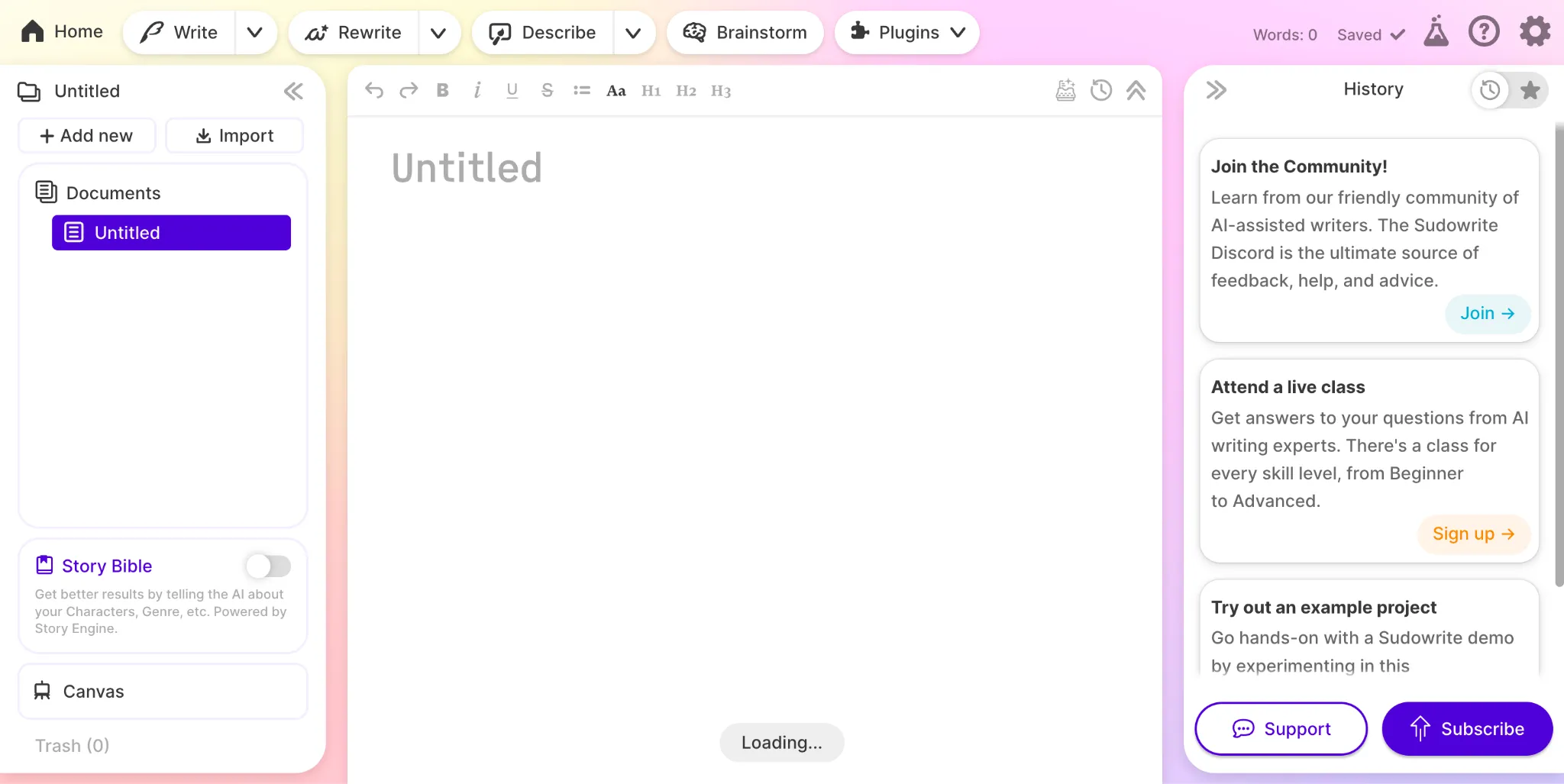Collapse the left sidebar panel
The image size is (1564, 784).
(293, 92)
